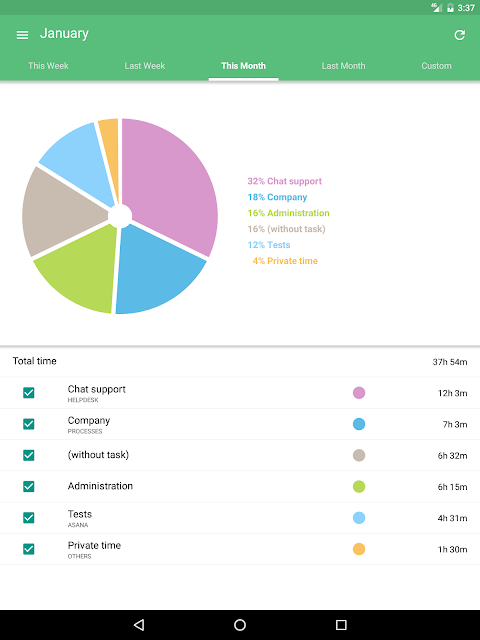Switch to the This Week tab

click(48, 66)
